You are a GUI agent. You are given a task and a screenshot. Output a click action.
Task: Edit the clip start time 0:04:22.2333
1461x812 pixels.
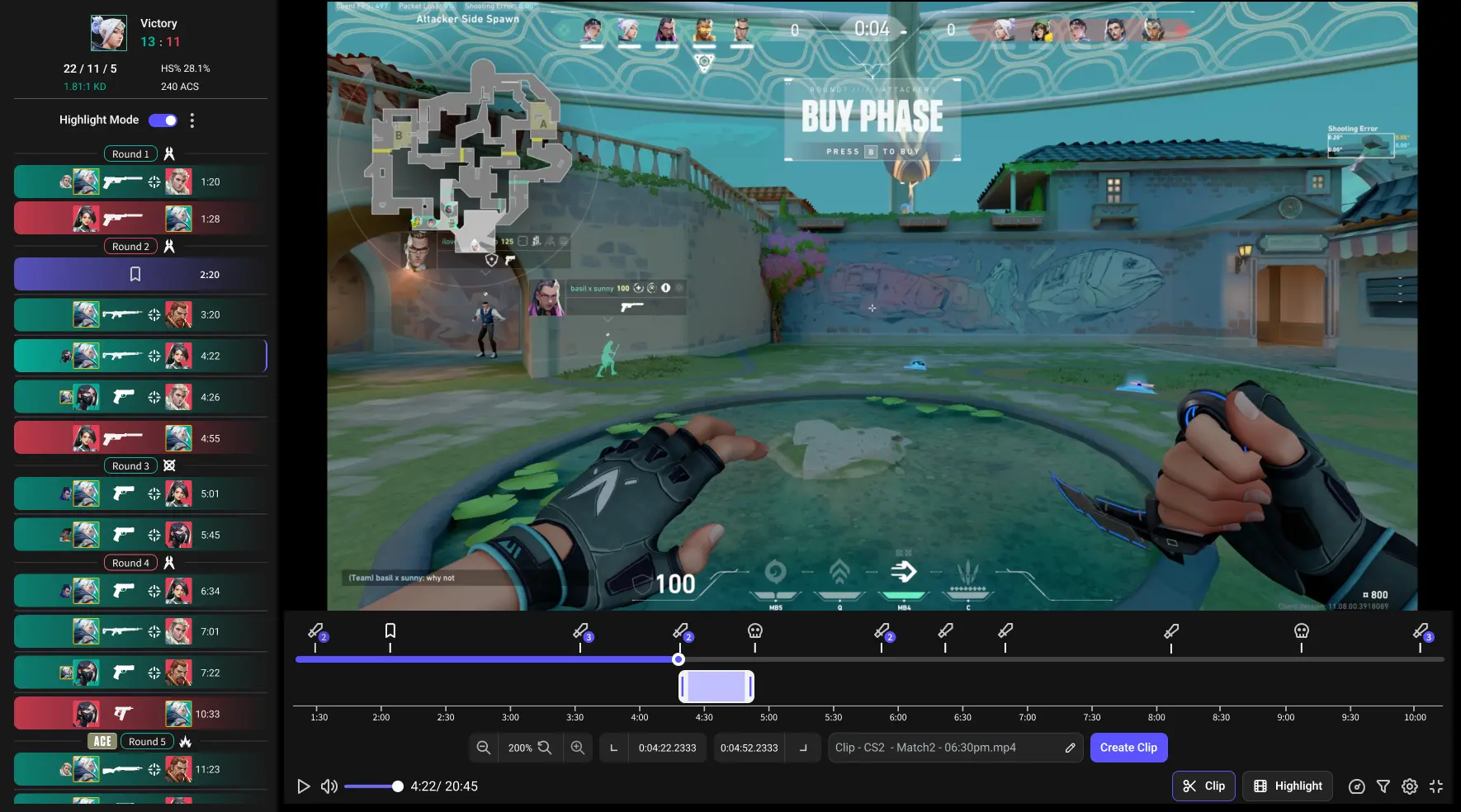667,748
